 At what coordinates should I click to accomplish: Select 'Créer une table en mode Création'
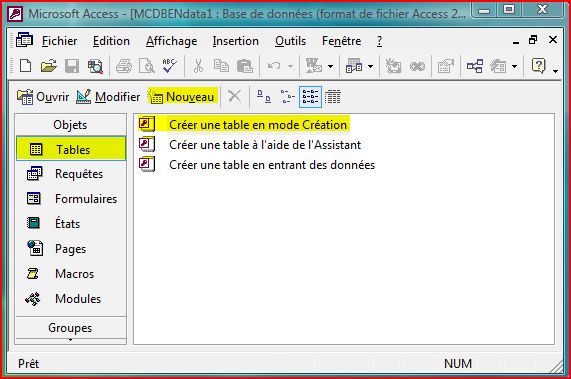(243, 125)
